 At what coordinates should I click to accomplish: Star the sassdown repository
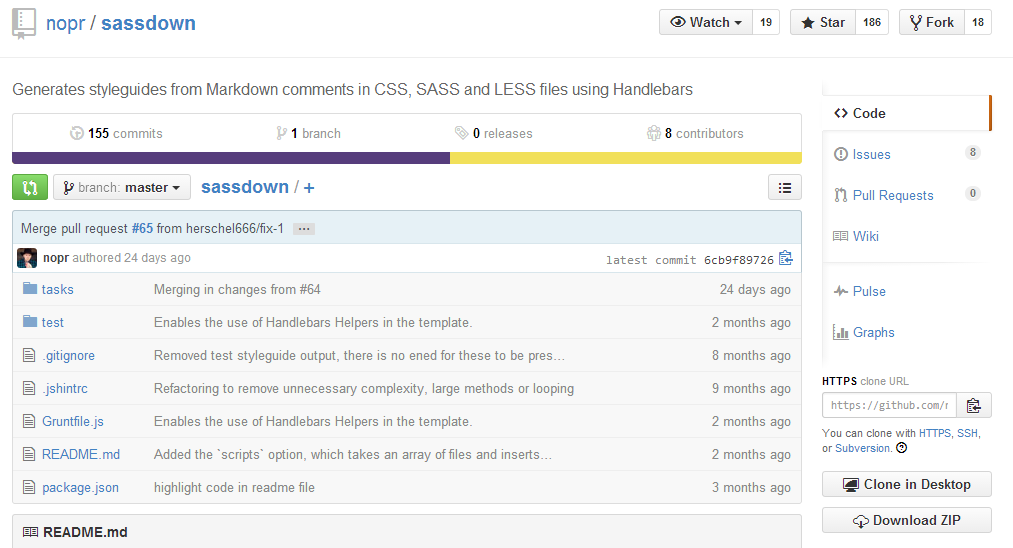(822, 22)
